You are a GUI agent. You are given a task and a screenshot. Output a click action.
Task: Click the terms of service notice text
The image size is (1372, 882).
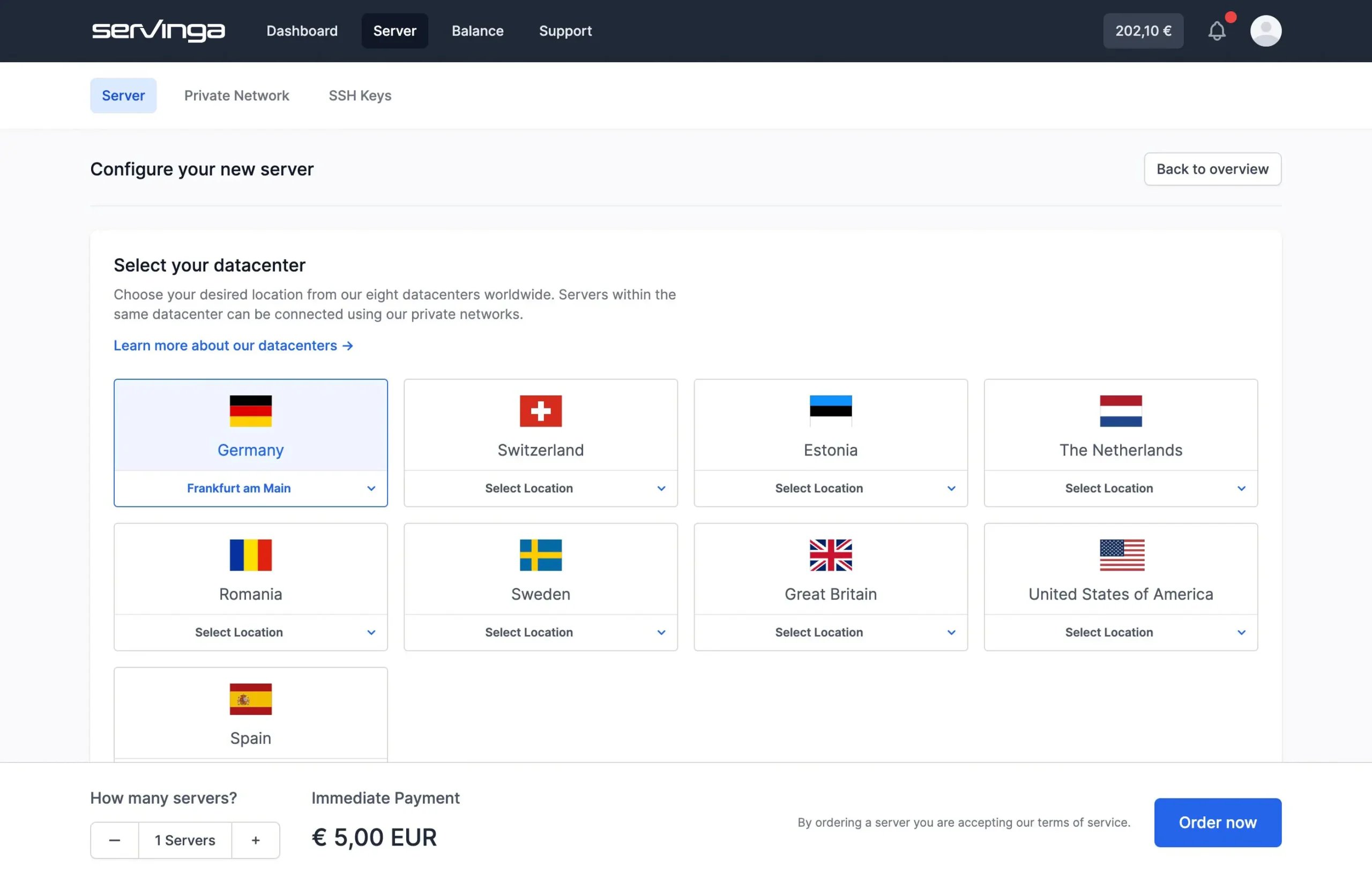coord(964,823)
